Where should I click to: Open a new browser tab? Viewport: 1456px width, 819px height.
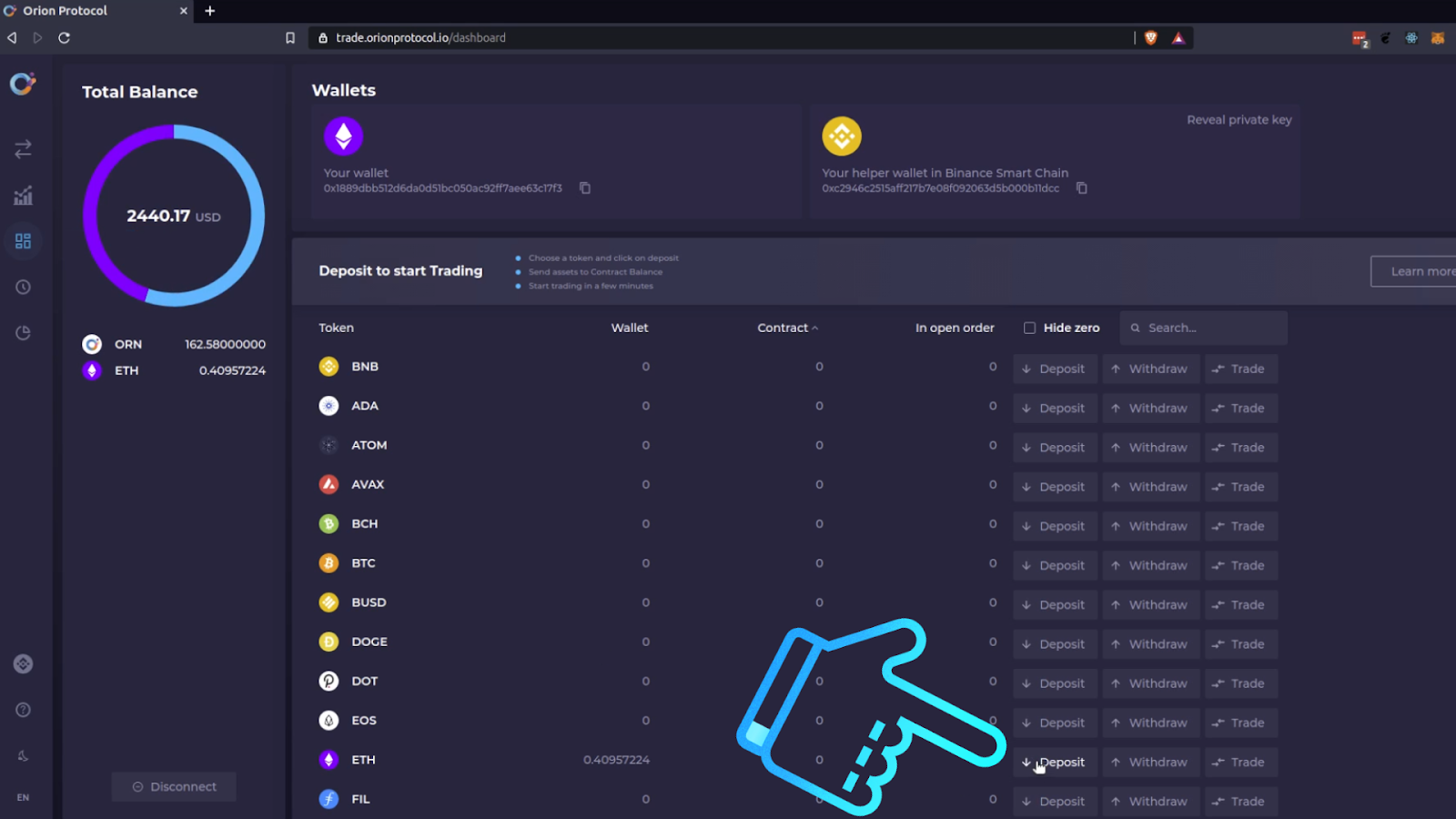[210, 11]
